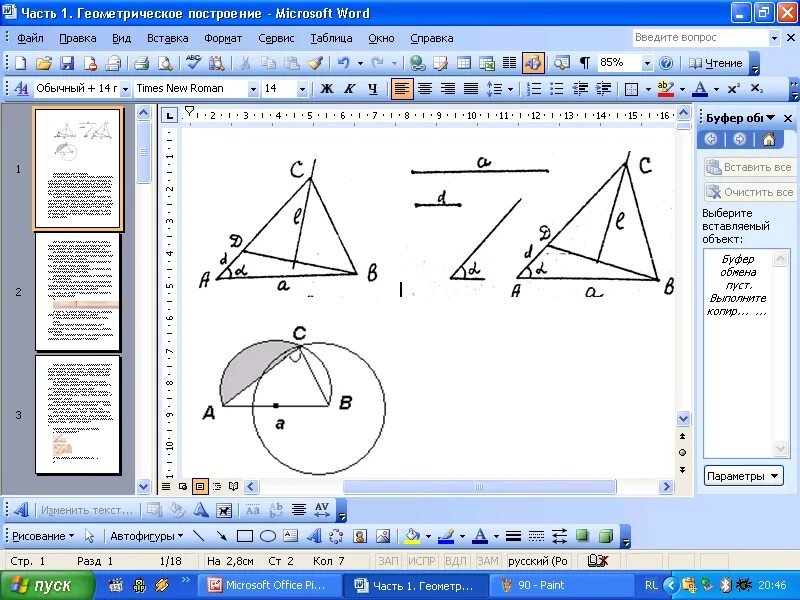Image resolution: width=800 pixels, height=600 pixels.
Task: Undo the last action
Action: (x=344, y=63)
